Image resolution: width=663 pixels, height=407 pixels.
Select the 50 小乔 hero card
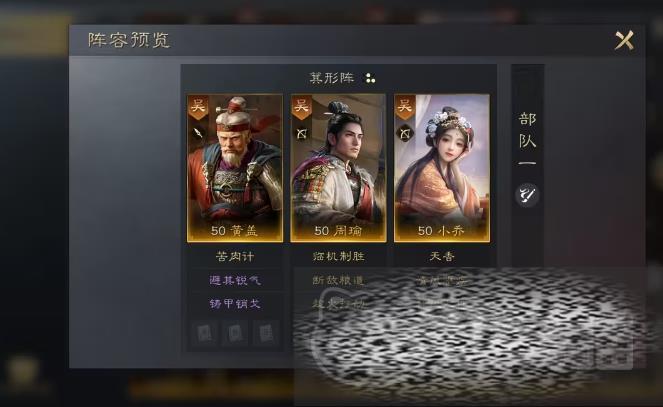(442, 168)
